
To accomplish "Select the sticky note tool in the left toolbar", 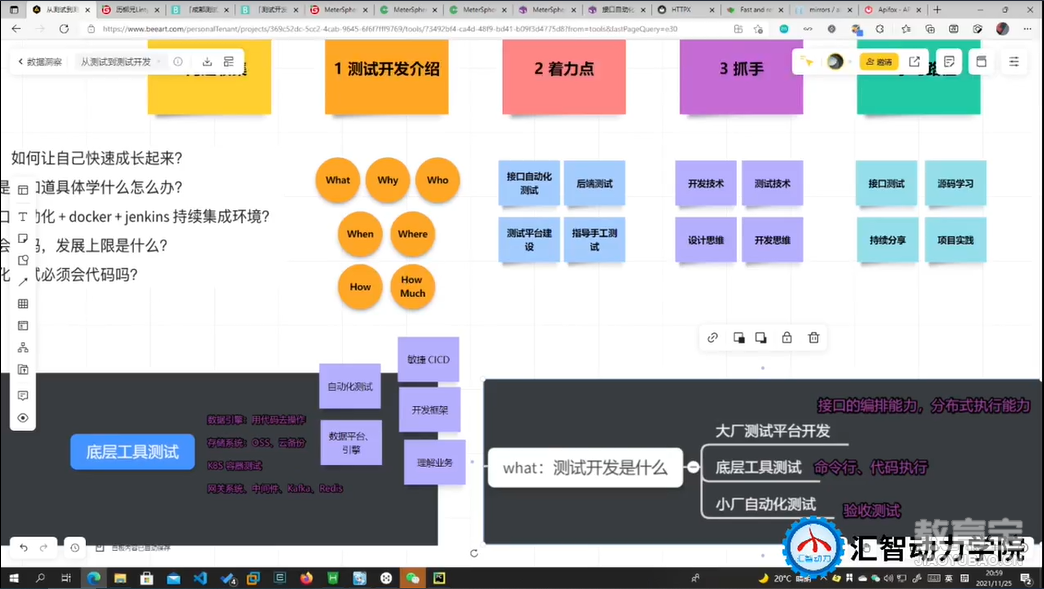I will 23,238.
